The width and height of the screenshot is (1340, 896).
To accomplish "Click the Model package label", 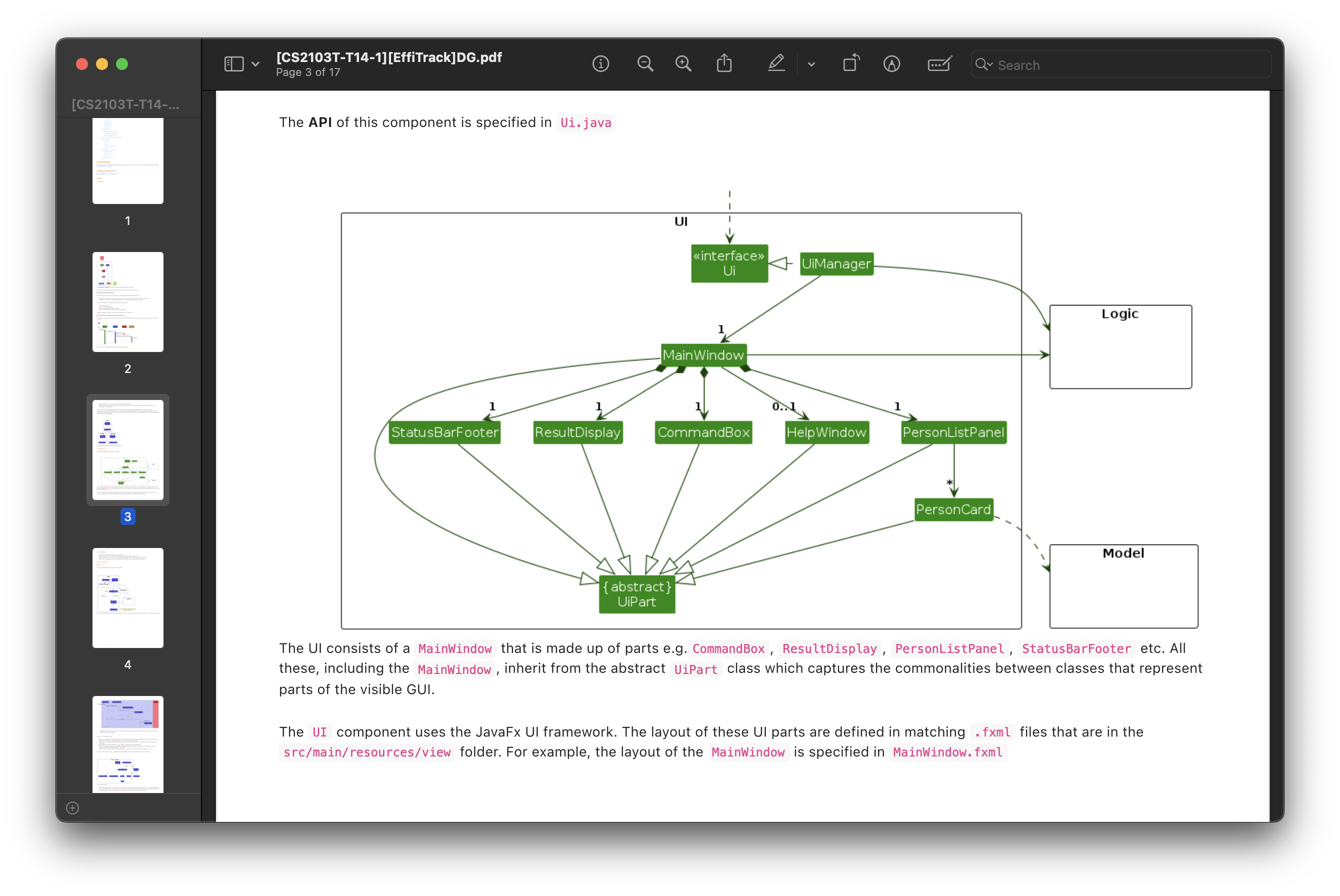I will [x=1123, y=553].
